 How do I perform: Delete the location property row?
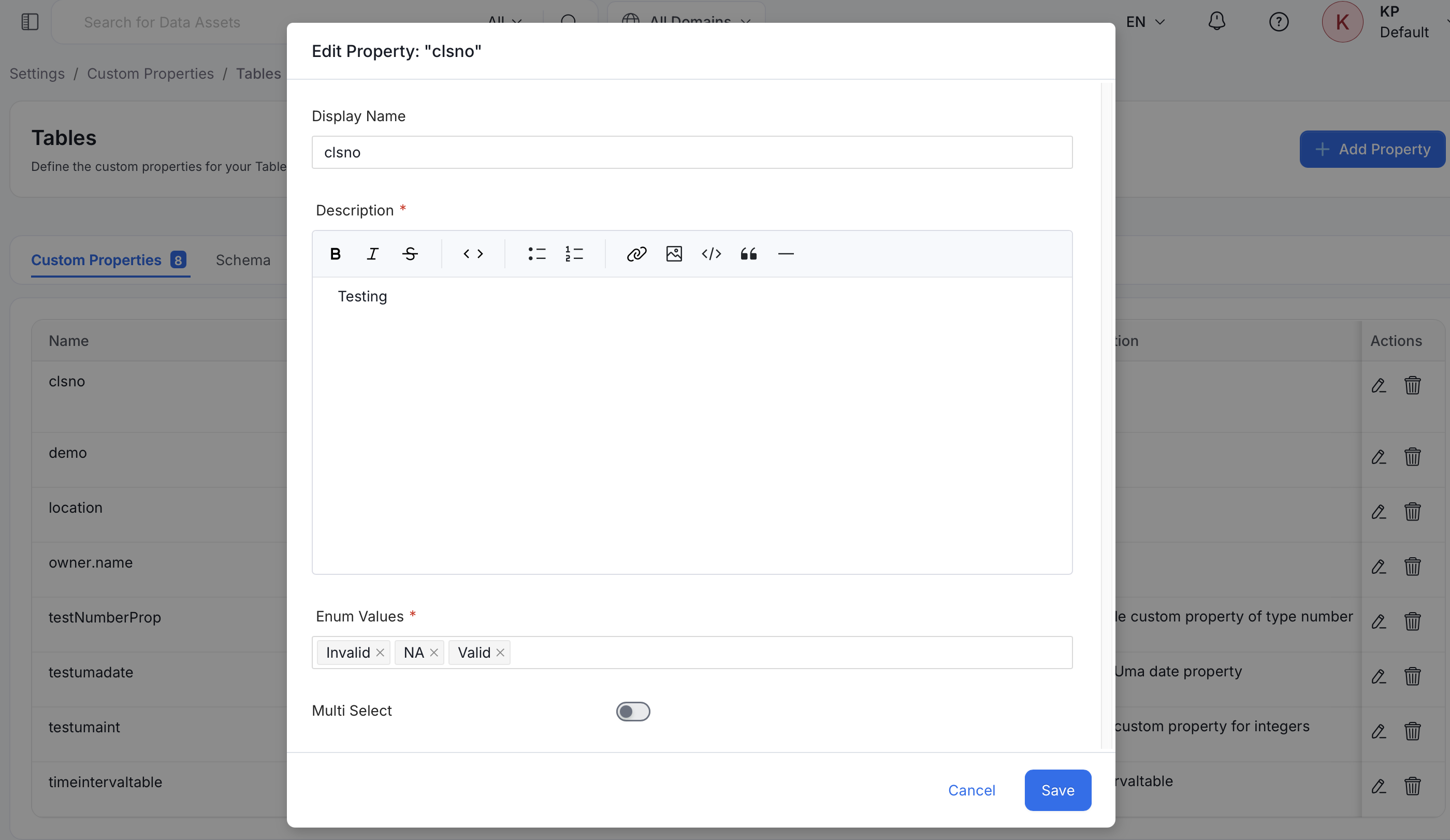pyautogui.click(x=1412, y=512)
